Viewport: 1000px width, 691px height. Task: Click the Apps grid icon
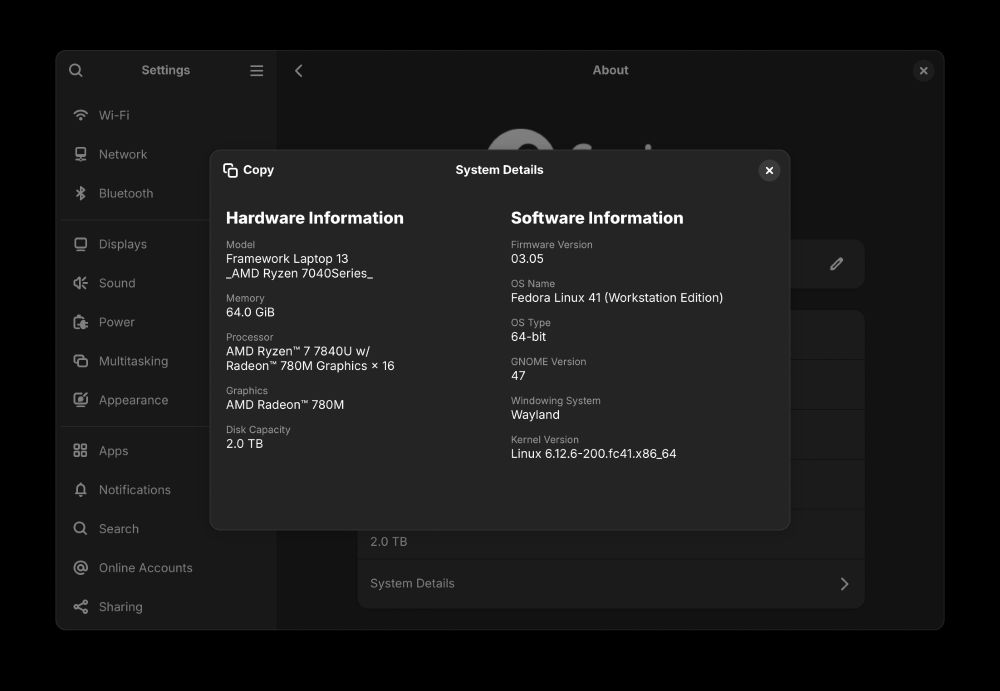[80, 451]
